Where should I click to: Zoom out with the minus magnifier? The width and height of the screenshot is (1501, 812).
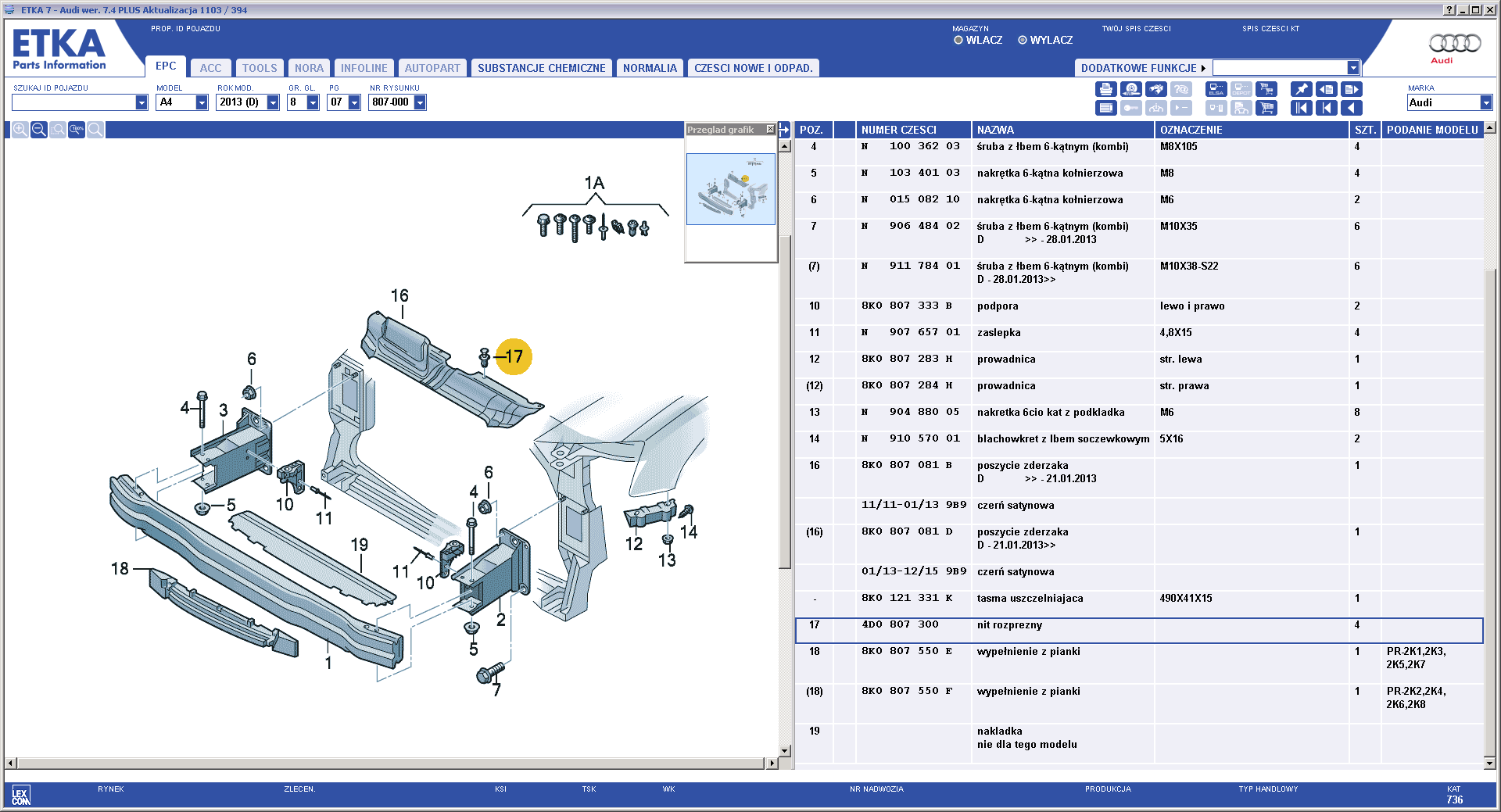pos(38,130)
